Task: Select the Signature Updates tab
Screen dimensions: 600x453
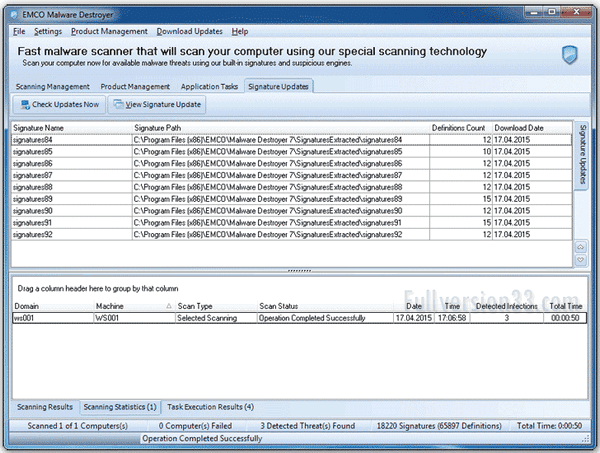Action: (x=279, y=87)
